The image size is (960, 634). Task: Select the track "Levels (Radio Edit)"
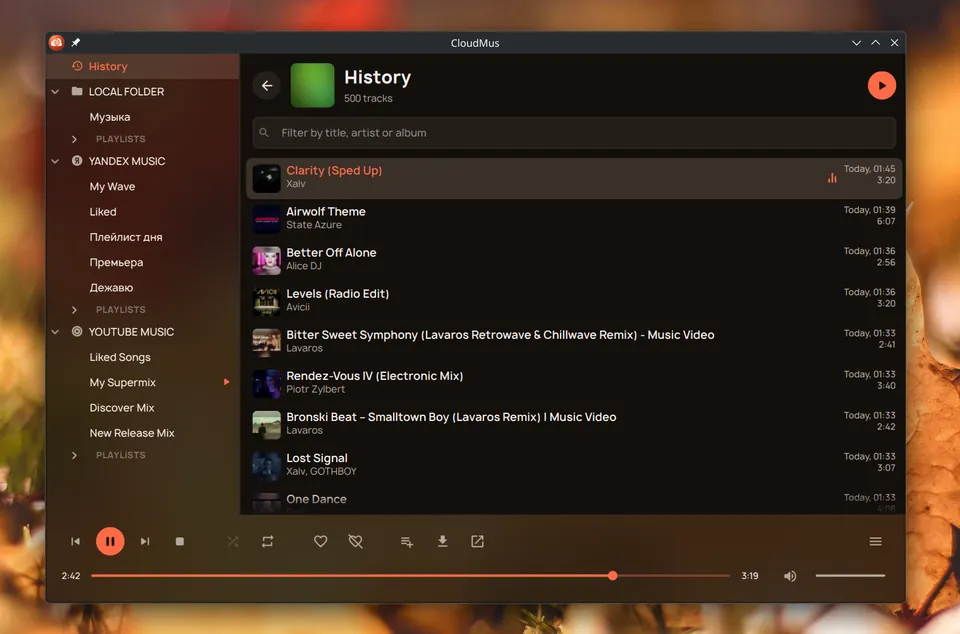click(574, 301)
